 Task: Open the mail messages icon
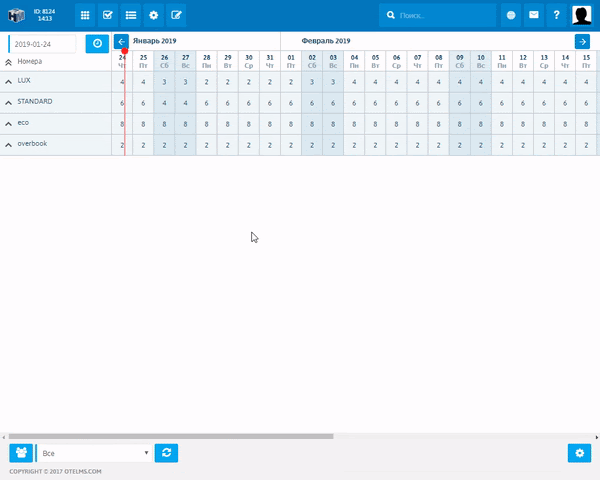coord(534,15)
